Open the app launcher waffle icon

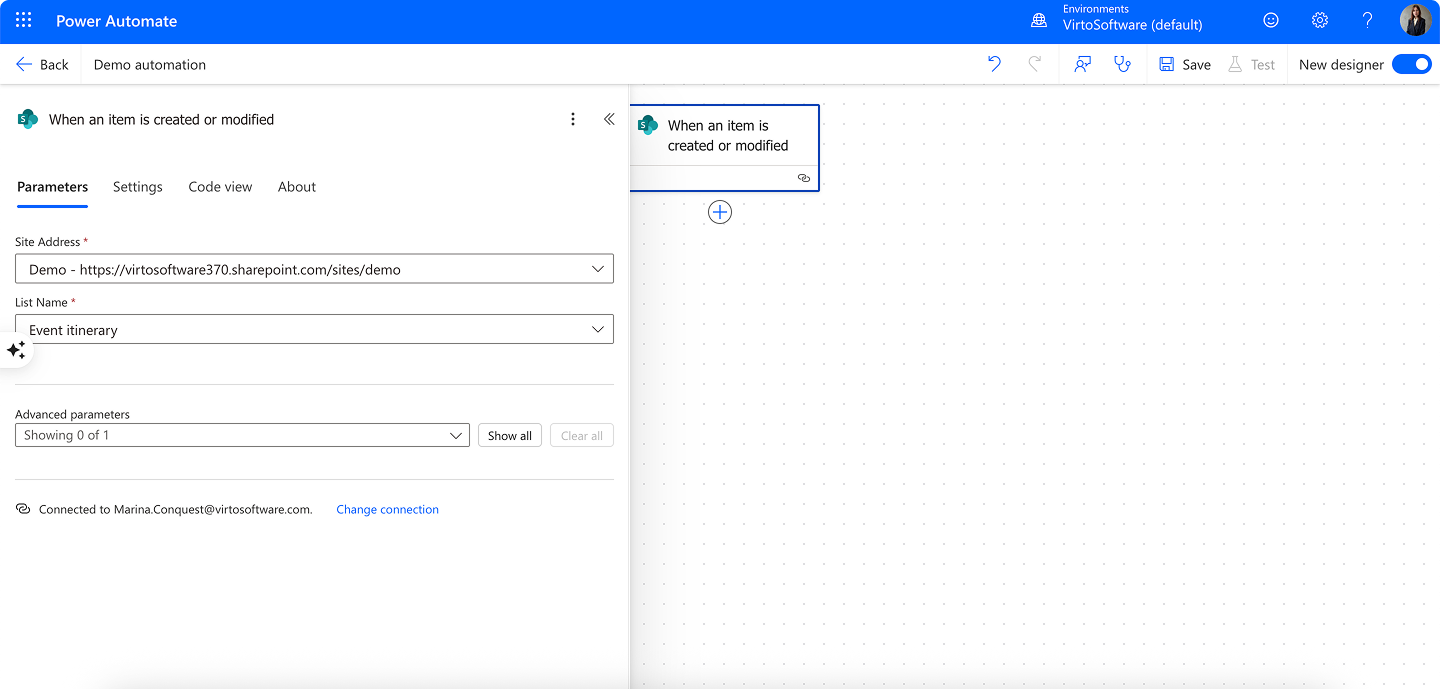tap(22, 20)
